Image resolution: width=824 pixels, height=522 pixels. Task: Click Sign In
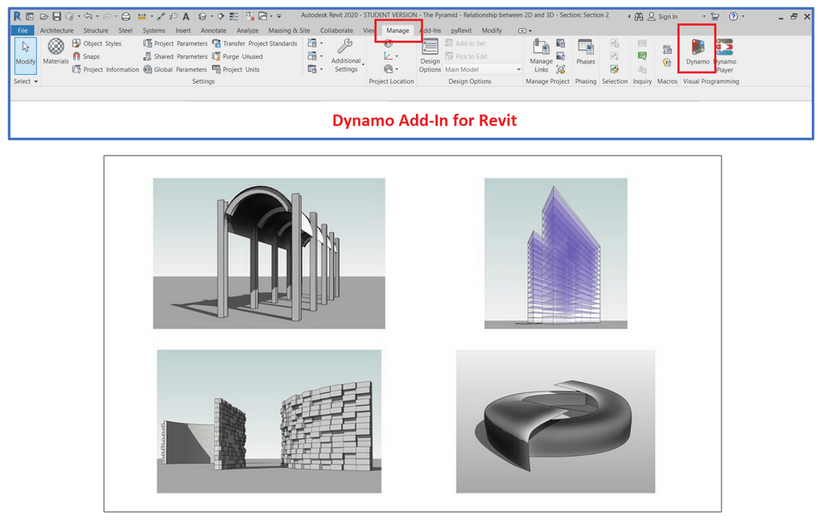point(668,17)
